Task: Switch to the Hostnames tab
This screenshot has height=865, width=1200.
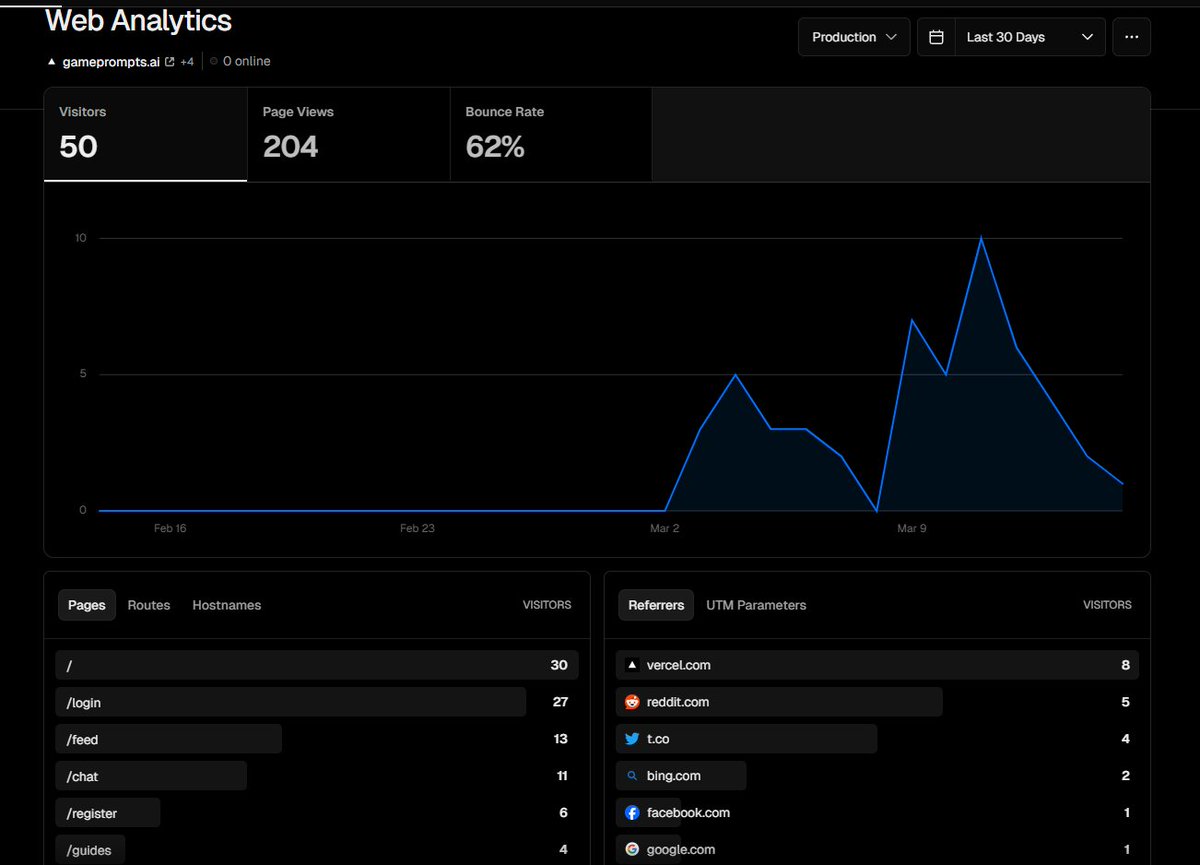Action: (226, 605)
